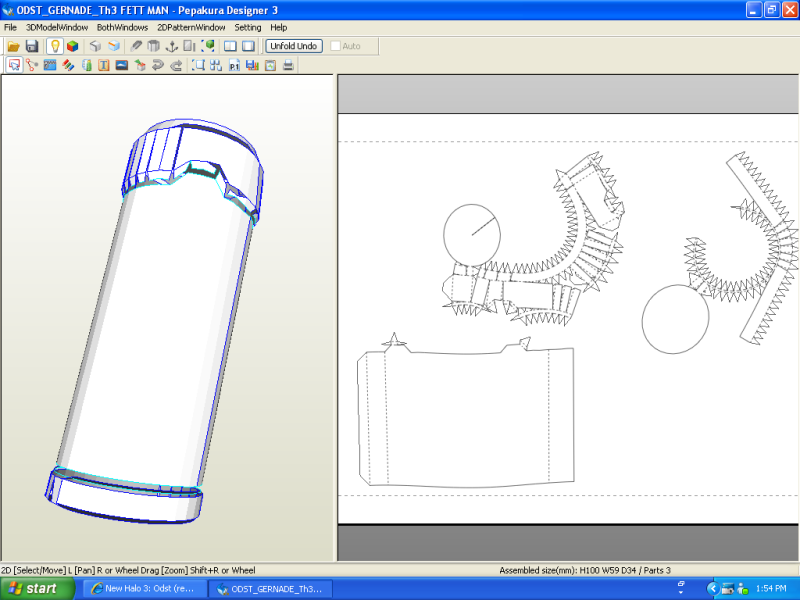The width and height of the screenshot is (800, 600).
Task: Select the Text tool 'T' icon
Action: point(103,65)
